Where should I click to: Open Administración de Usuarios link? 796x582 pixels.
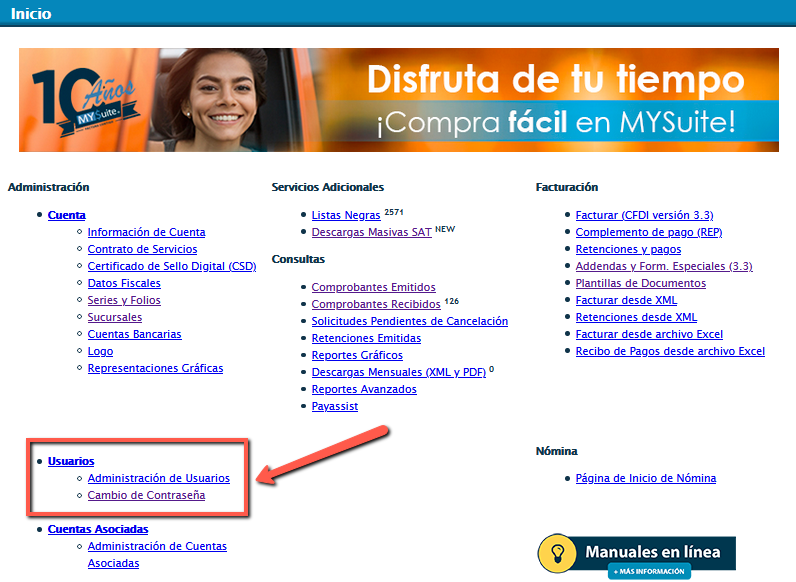point(158,478)
